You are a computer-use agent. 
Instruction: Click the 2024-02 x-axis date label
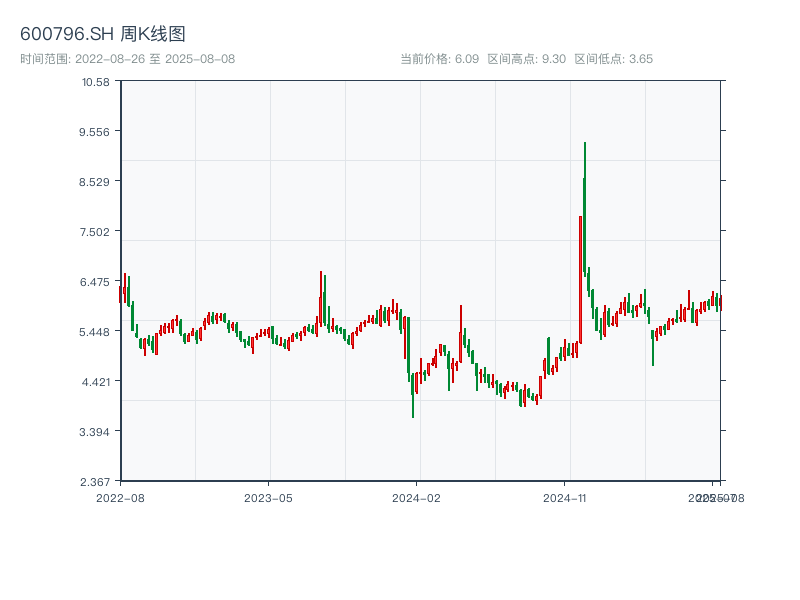pos(417,497)
